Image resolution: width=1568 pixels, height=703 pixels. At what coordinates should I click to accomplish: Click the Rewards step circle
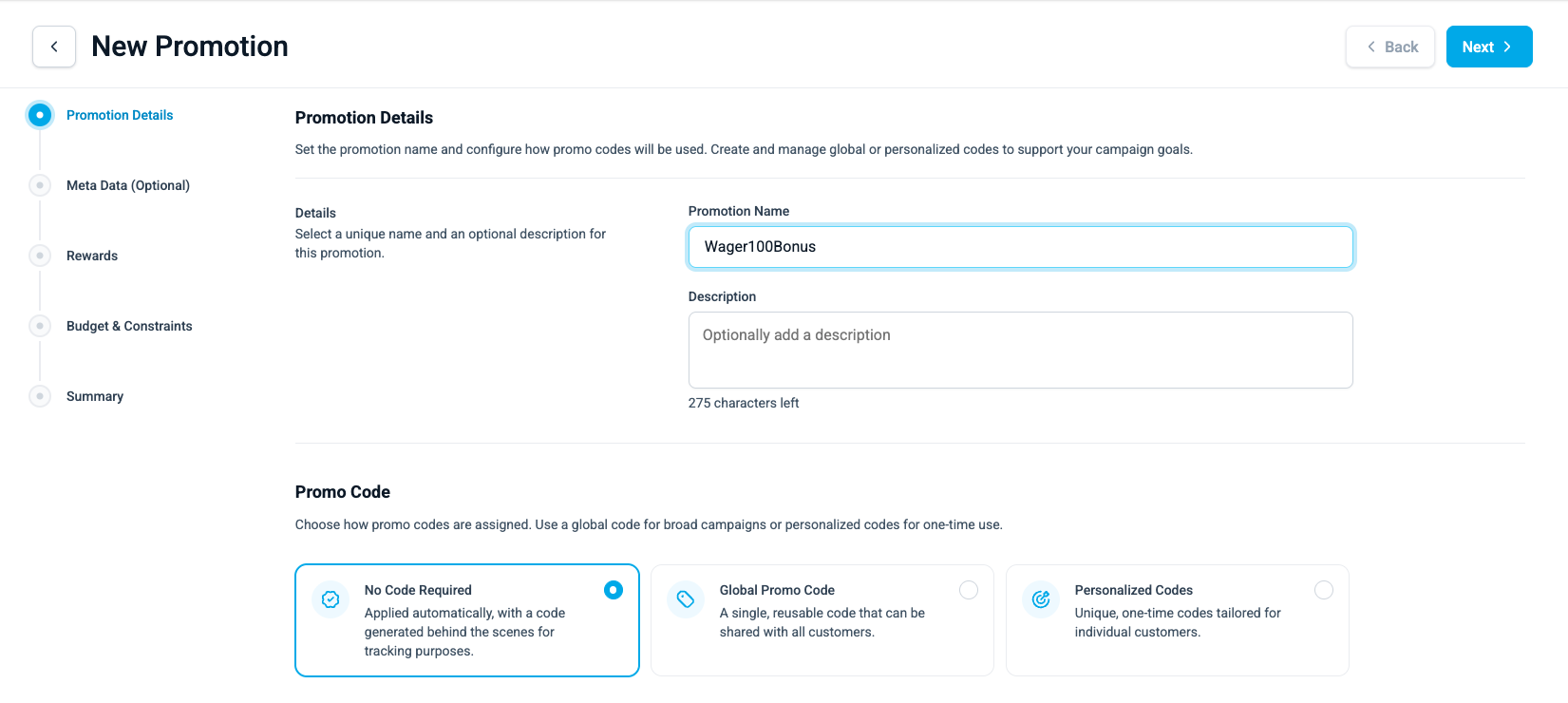pyautogui.click(x=40, y=256)
